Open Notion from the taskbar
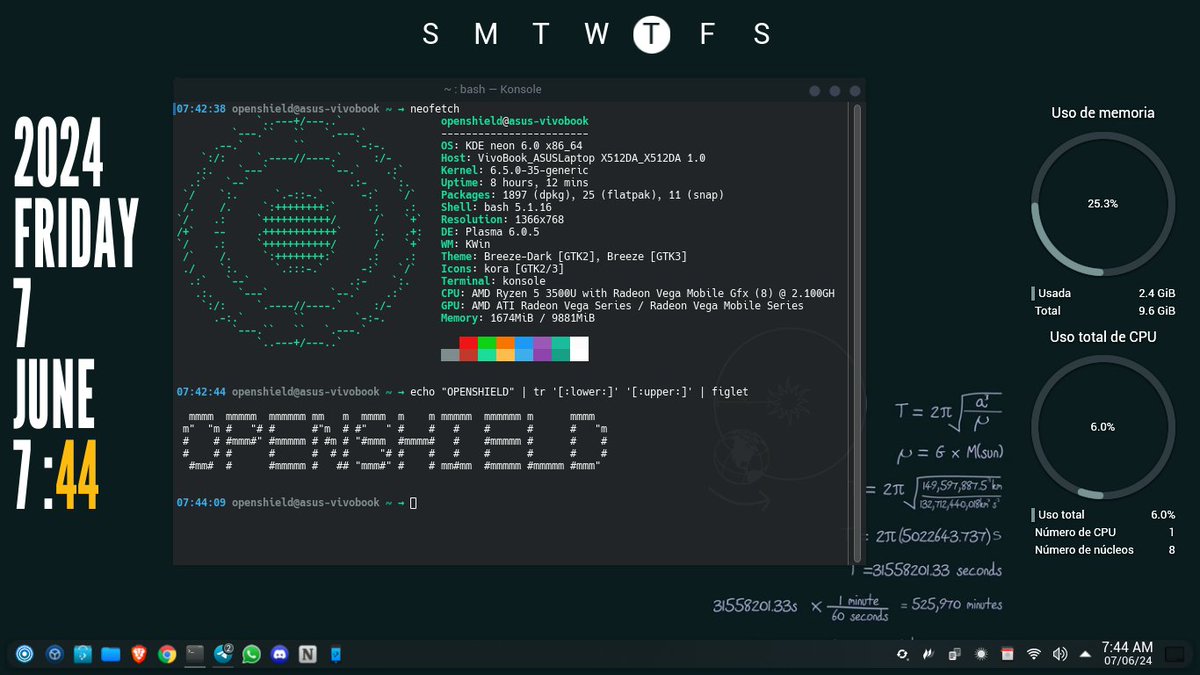 pos(307,655)
